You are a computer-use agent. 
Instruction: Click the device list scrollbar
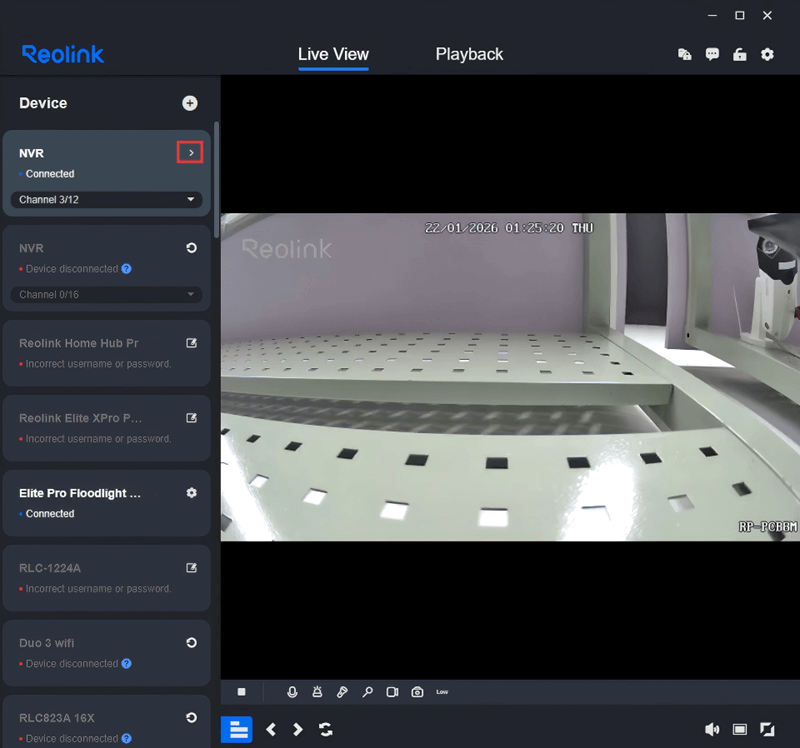216,180
